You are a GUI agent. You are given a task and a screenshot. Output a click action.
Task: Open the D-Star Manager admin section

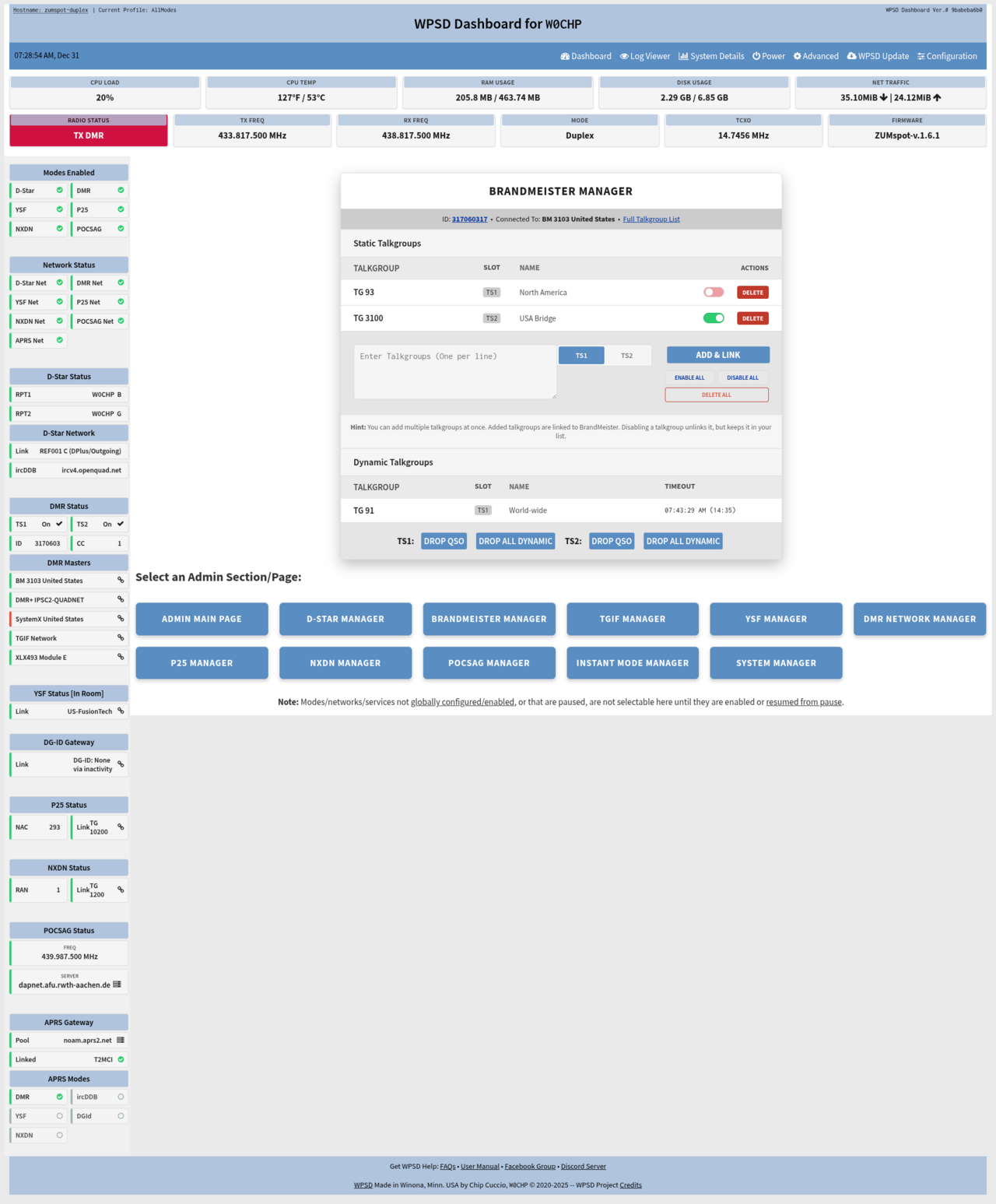coord(345,620)
